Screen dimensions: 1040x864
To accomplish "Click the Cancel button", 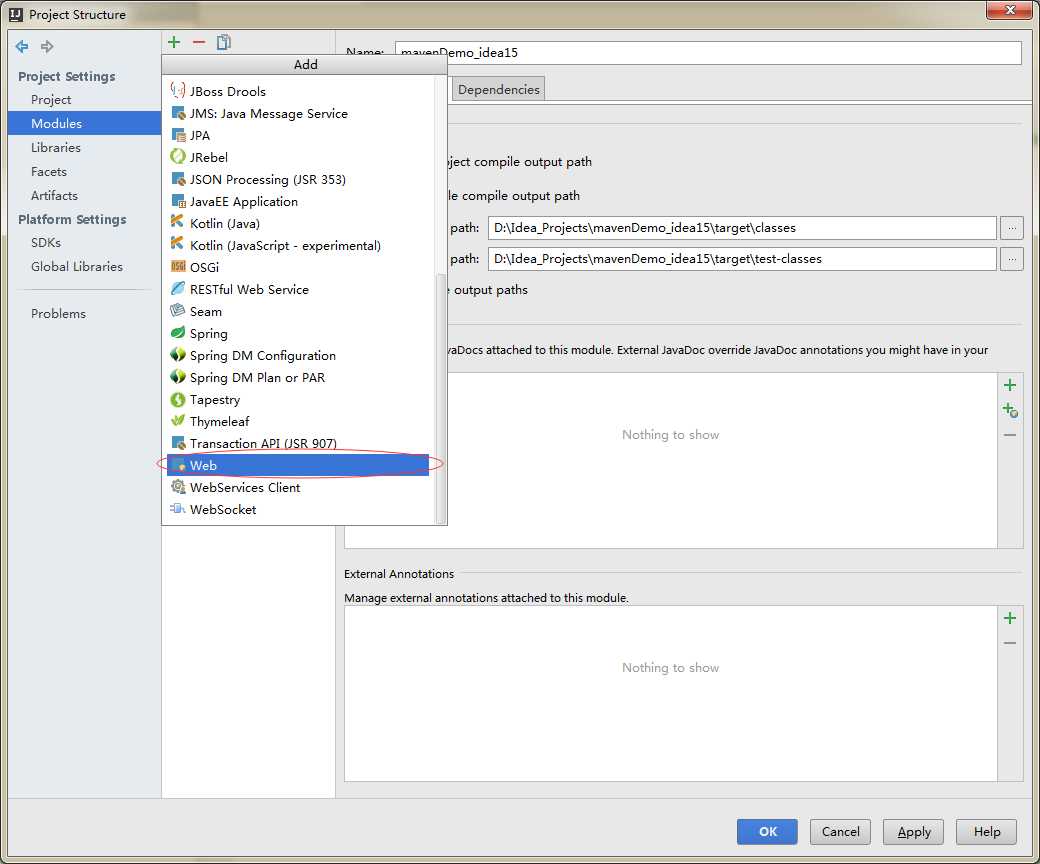I will (840, 832).
